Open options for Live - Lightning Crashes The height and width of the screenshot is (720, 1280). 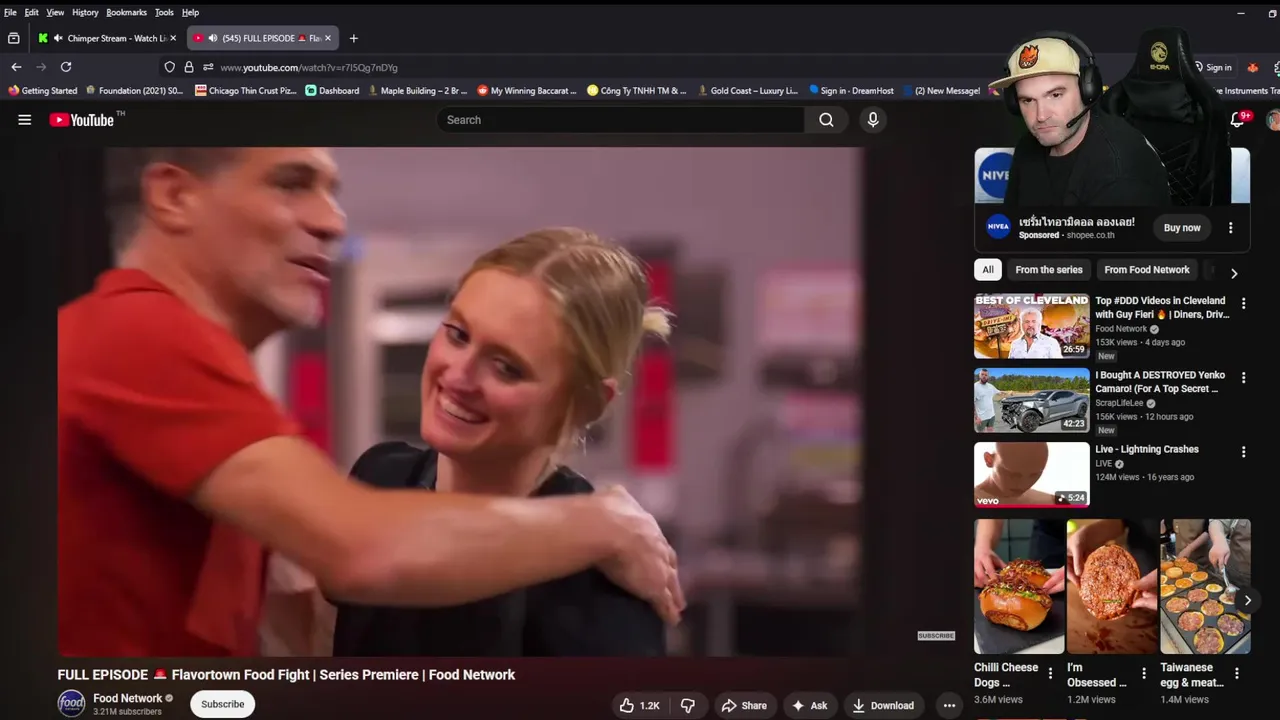click(1244, 452)
